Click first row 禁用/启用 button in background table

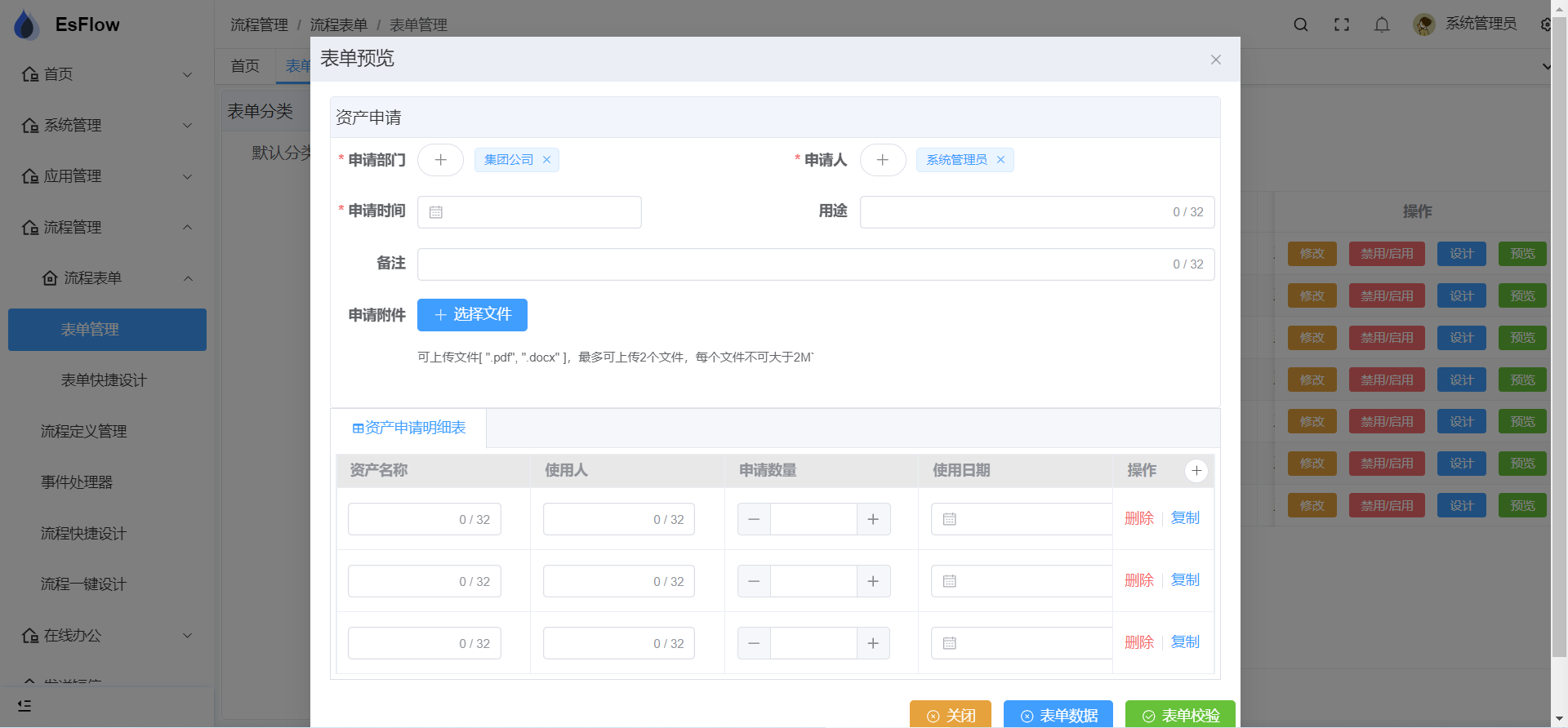(1387, 254)
